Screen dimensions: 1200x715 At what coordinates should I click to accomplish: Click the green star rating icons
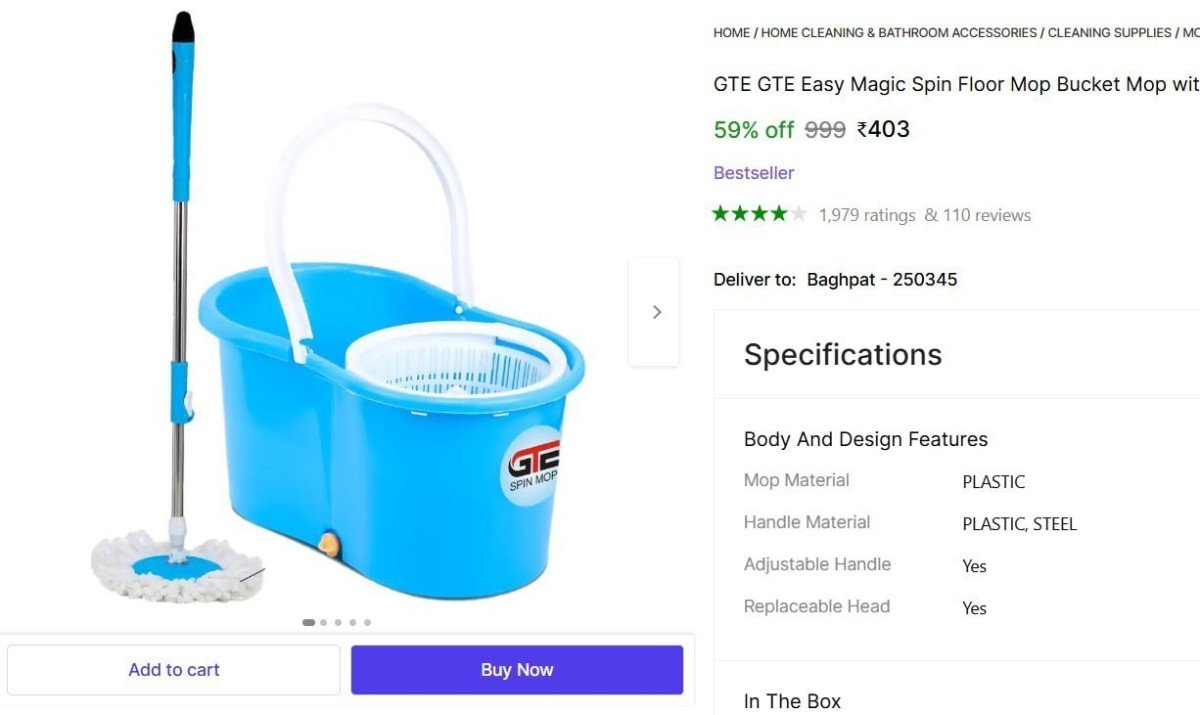point(759,213)
